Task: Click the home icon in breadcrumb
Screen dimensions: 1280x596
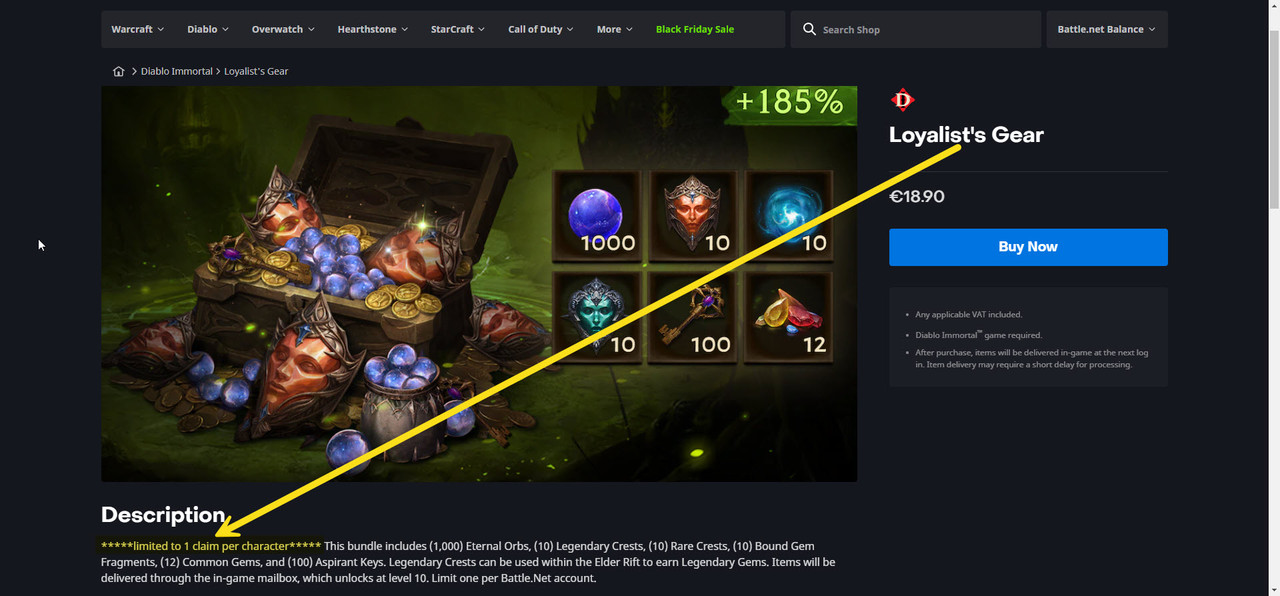Action: coord(119,71)
